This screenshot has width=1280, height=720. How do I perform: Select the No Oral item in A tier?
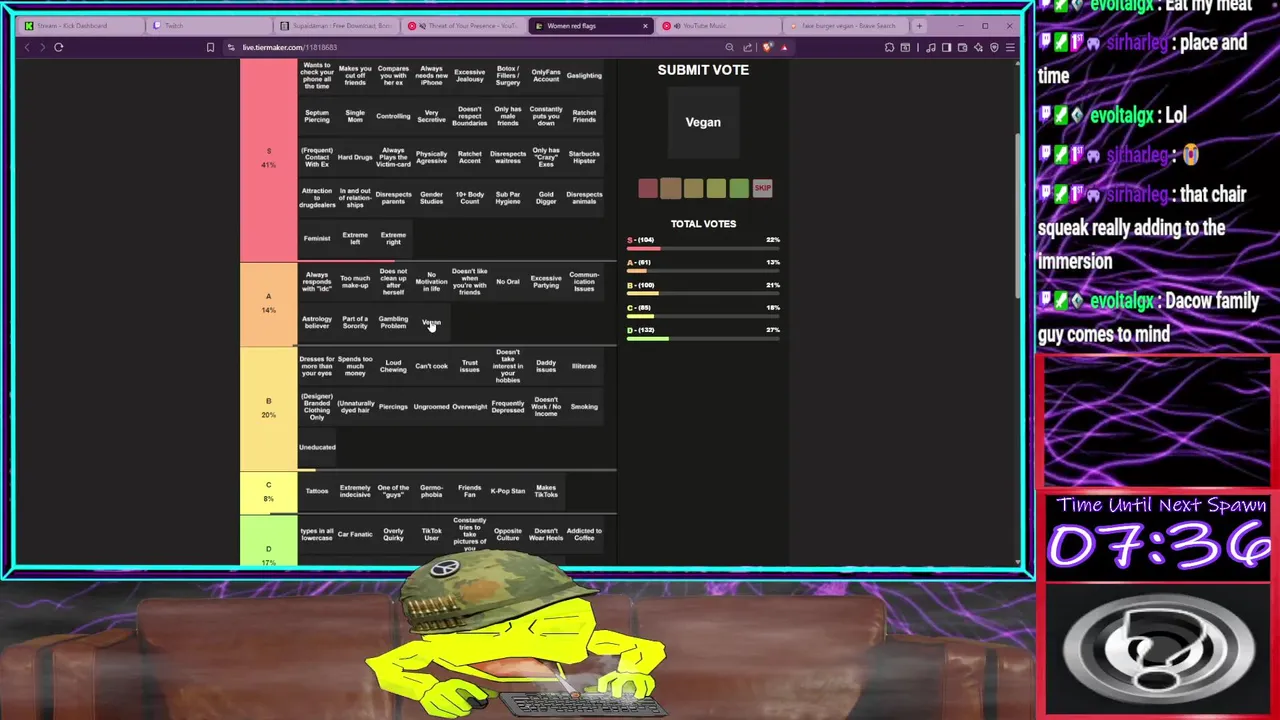tap(508, 282)
